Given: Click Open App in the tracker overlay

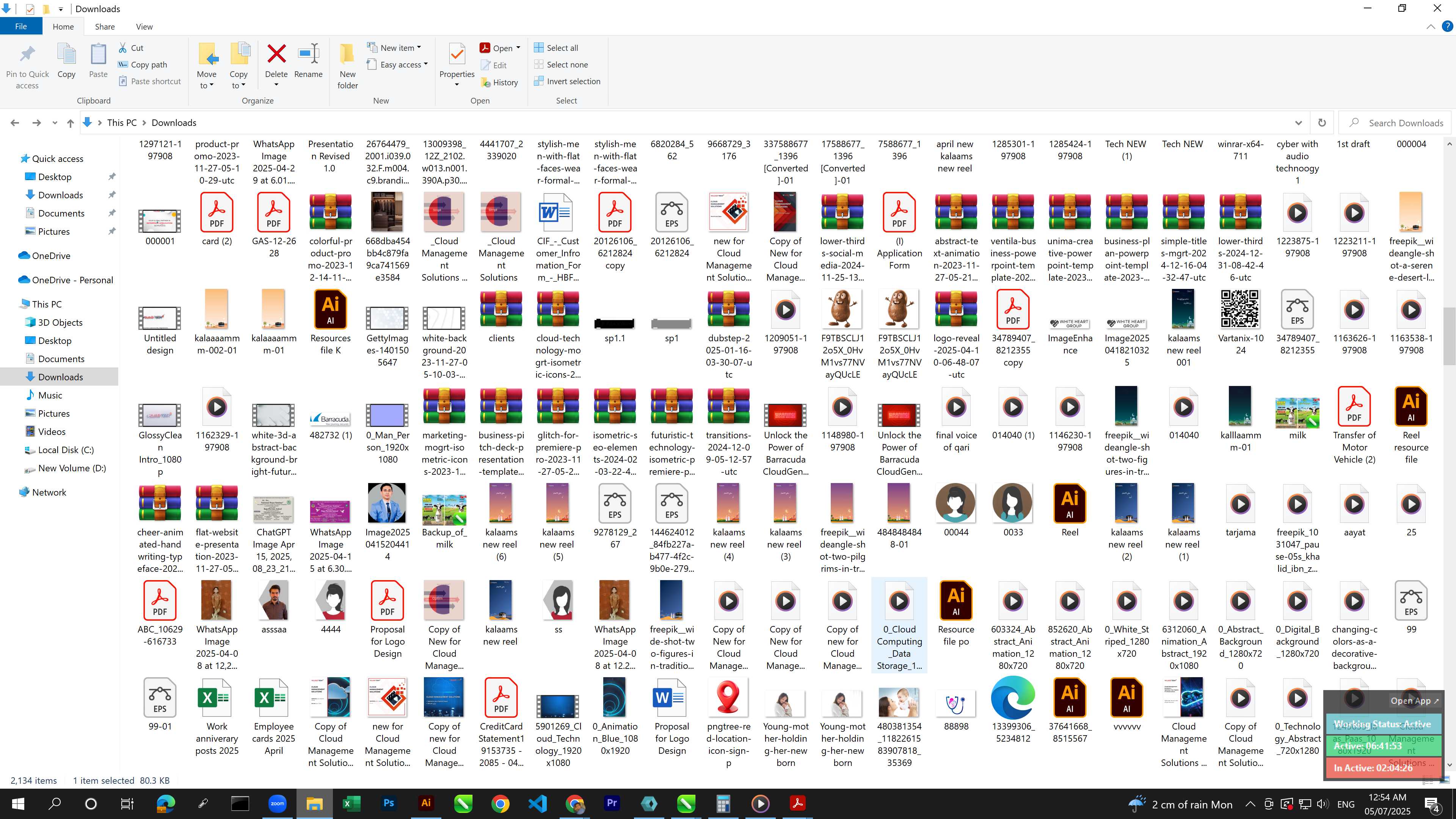Looking at the screenshot, I should click(x=1414, y=701).
